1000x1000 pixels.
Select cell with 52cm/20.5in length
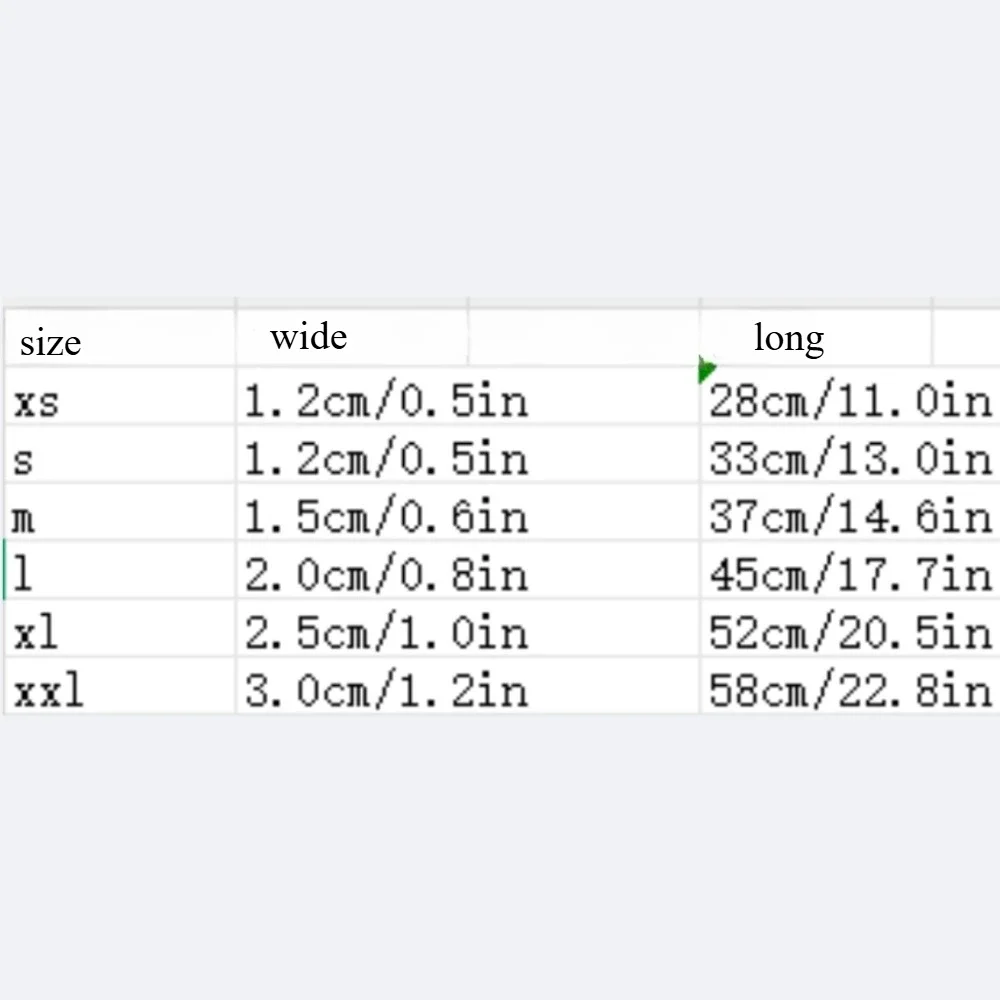point(850,632)
